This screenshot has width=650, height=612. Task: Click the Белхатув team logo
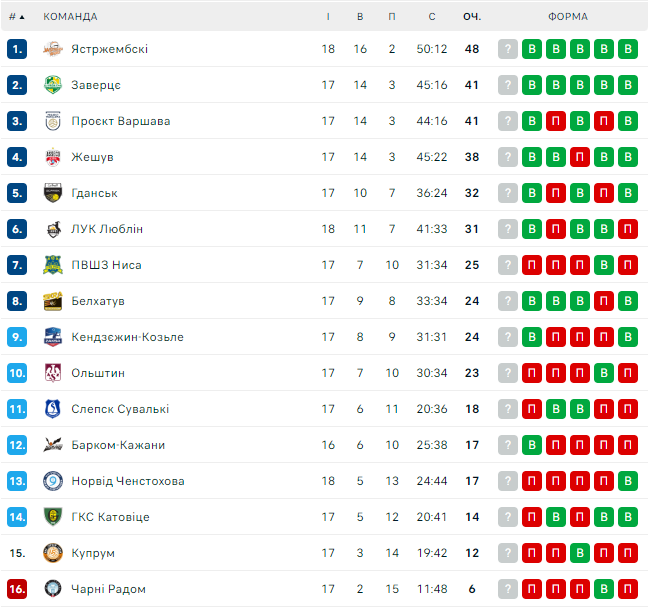(x=53, y=301)
